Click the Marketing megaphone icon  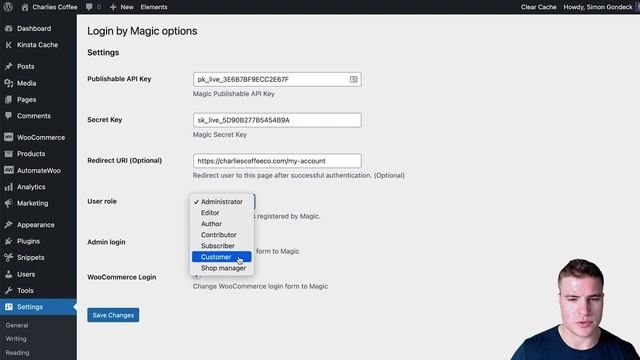[9, 203]
